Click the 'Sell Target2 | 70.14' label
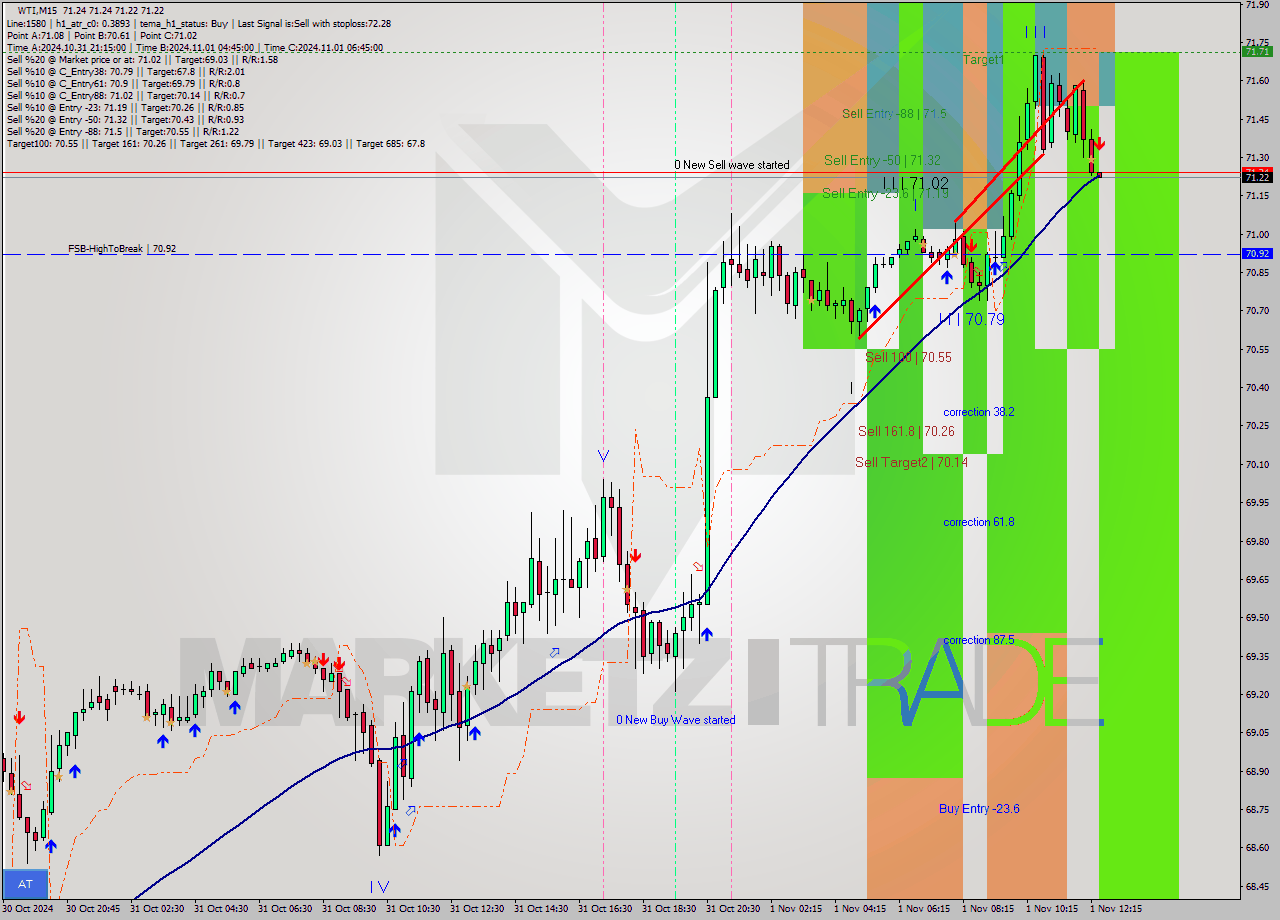 click(911, 462)
